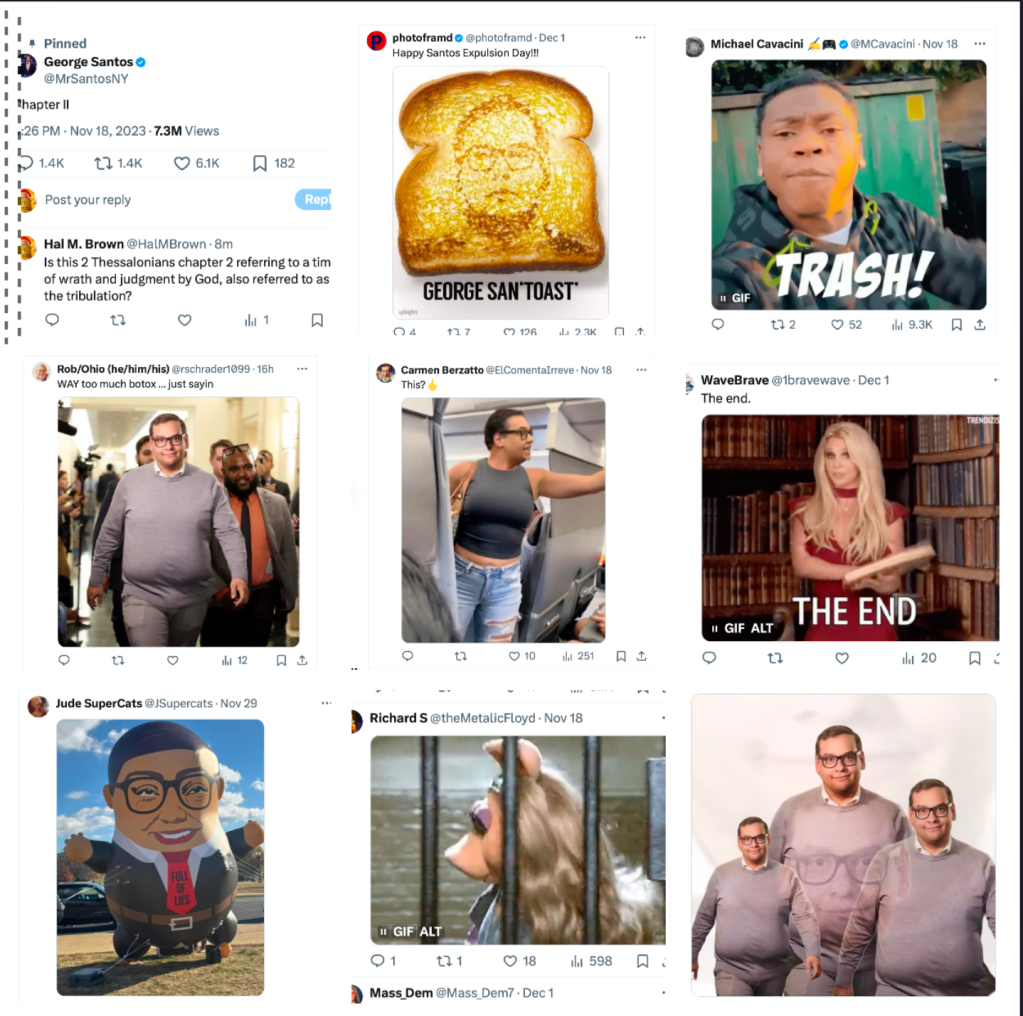
Task: Like Hal M. Brown's reply
Action: [185, 320]
